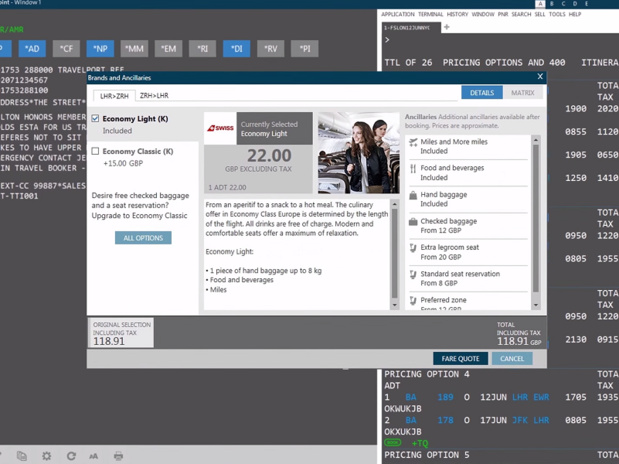Click the Extra legroom seat icon
The height and width of the screenshot is (464, 619).
(x=413, y=248)
